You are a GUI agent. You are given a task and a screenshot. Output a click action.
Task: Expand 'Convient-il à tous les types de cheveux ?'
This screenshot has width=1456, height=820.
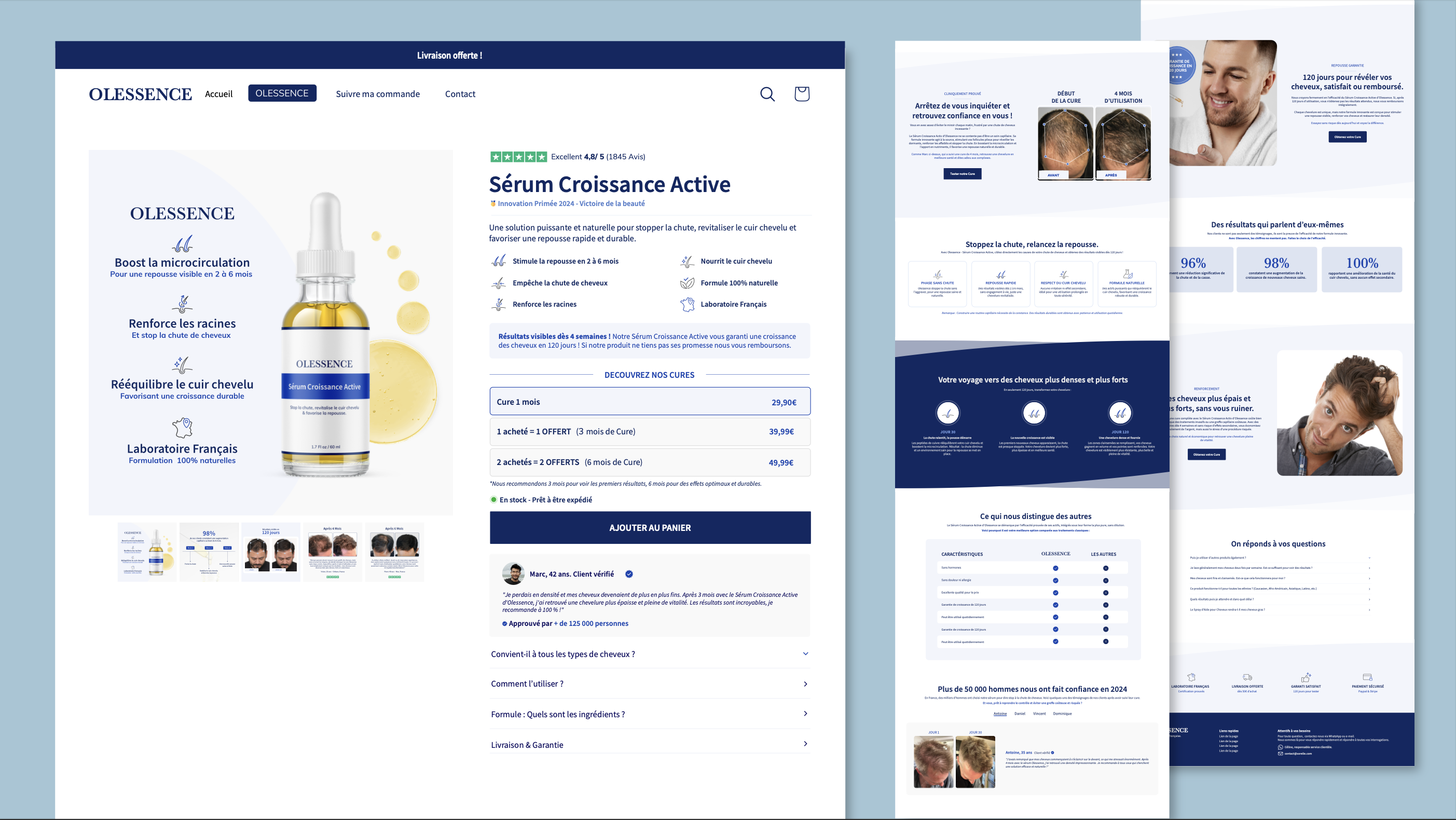tap(650, 654)
